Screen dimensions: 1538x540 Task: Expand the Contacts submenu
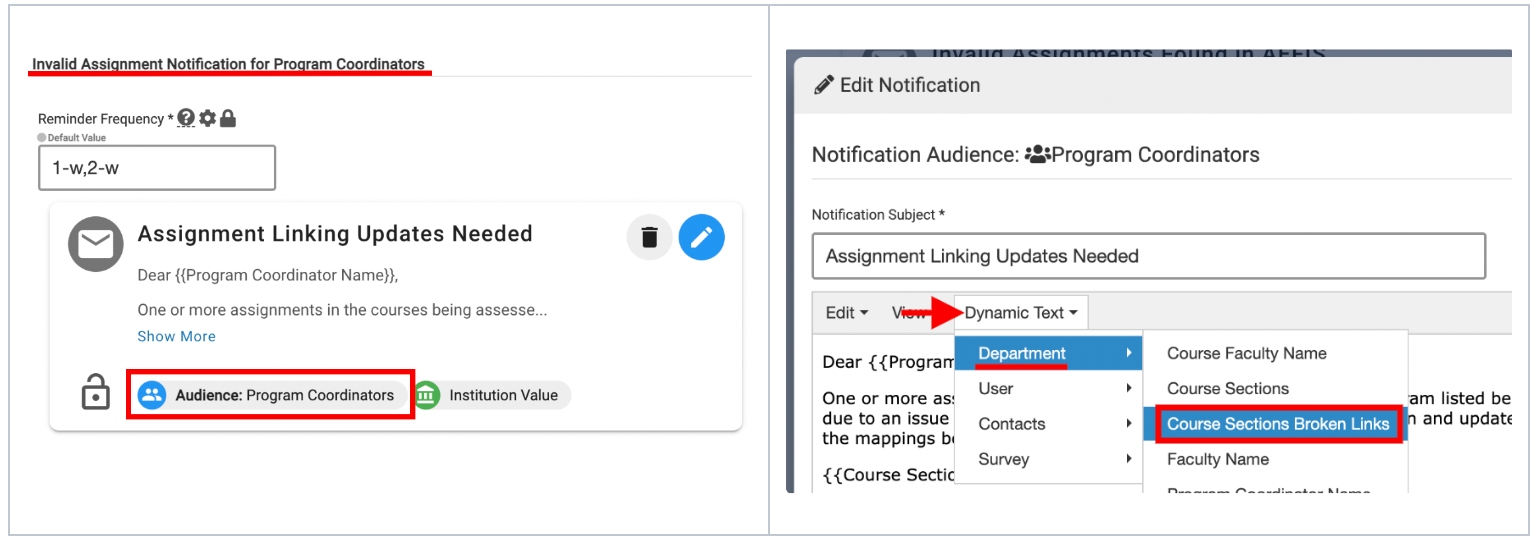click(x=1048, y=424)
